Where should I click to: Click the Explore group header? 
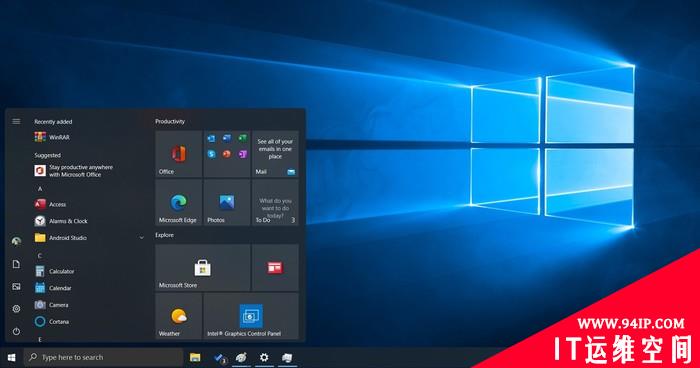(x=164, y=235)
